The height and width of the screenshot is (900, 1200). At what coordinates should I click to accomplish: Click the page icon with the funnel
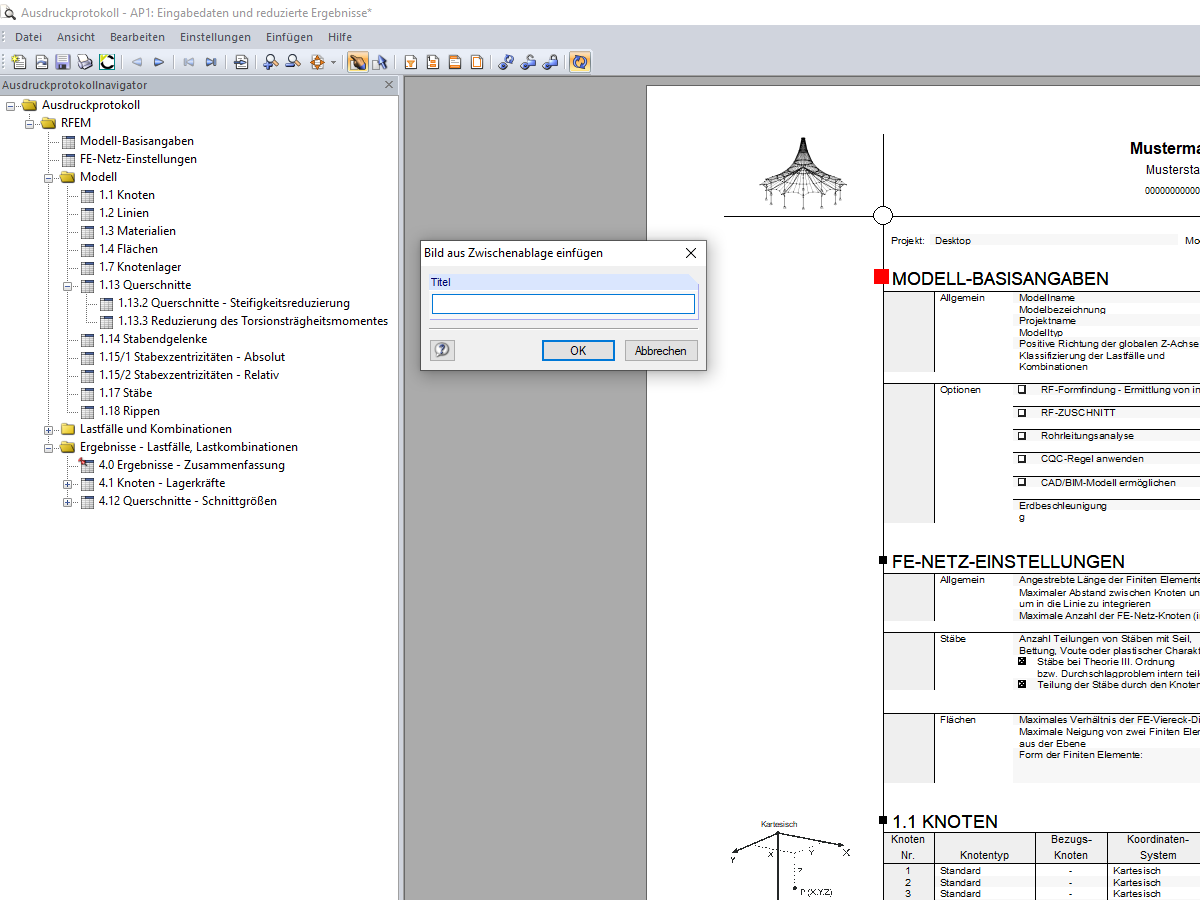[410, 62]
